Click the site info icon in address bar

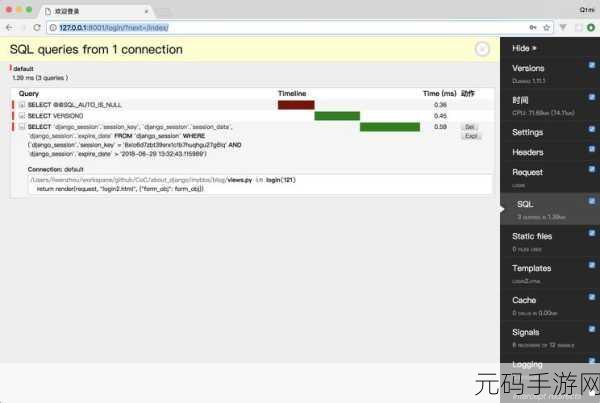pyautogui.click(x=53, y=28)
